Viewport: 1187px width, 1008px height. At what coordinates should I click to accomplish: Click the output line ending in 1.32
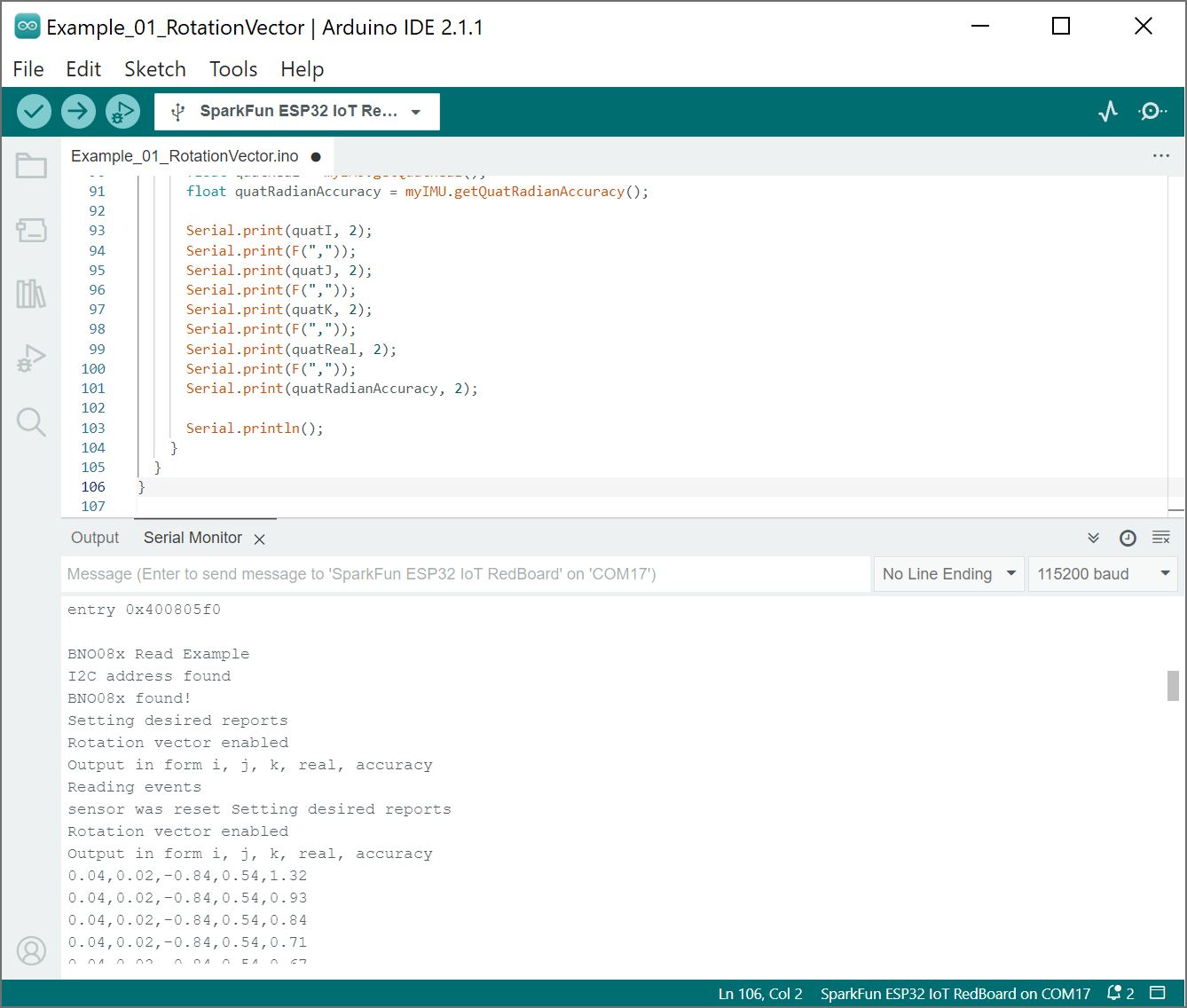coord(187,876)
